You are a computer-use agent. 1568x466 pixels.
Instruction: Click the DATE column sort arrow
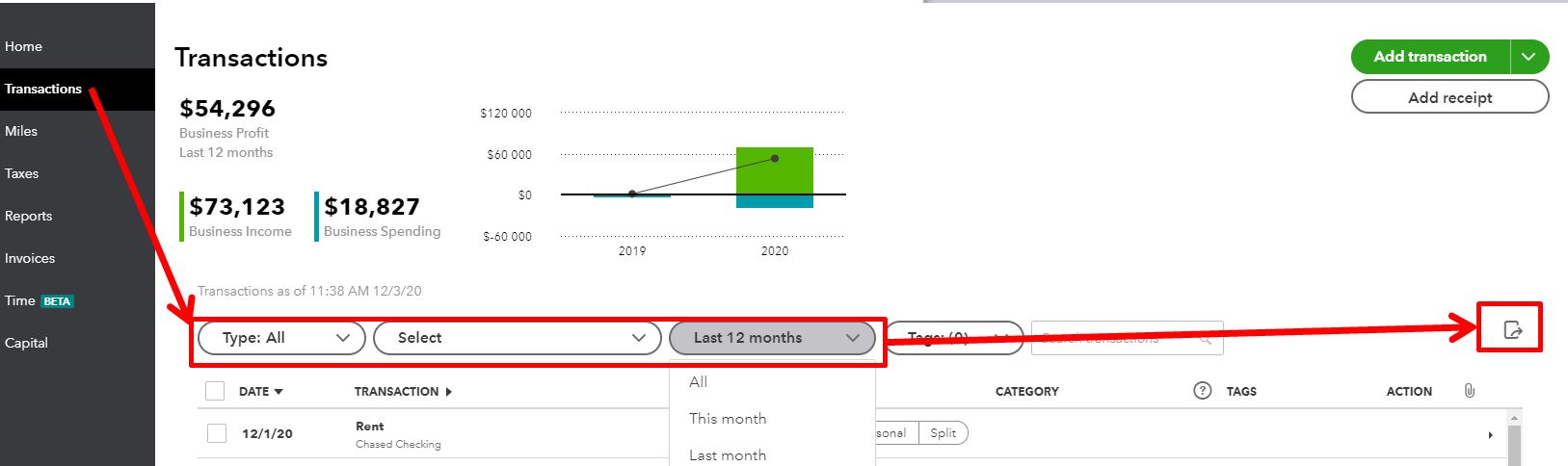[x=279, y=392]
